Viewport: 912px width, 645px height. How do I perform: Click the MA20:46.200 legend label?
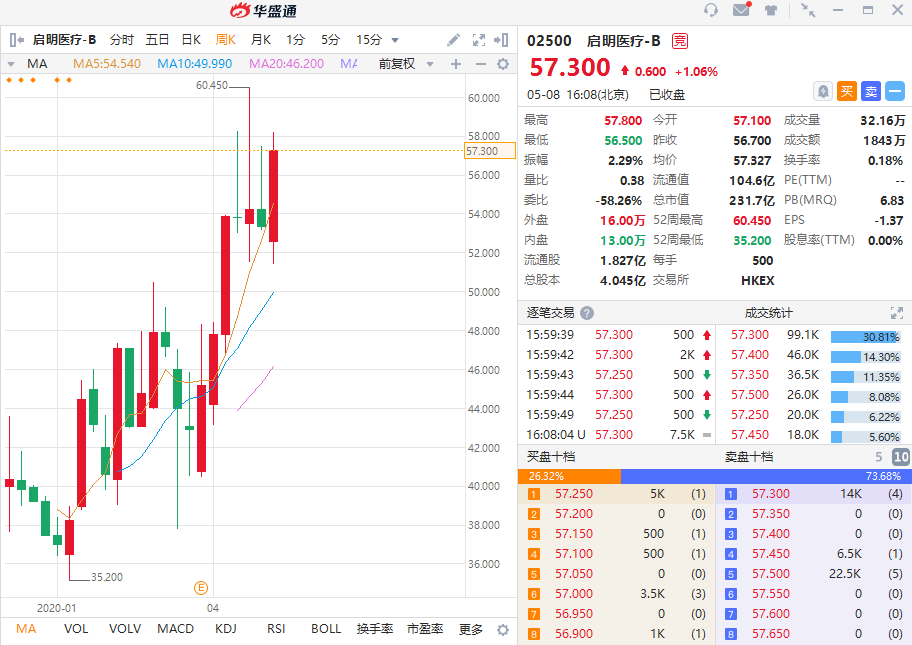pyautogui.click(x=286, y=64)
